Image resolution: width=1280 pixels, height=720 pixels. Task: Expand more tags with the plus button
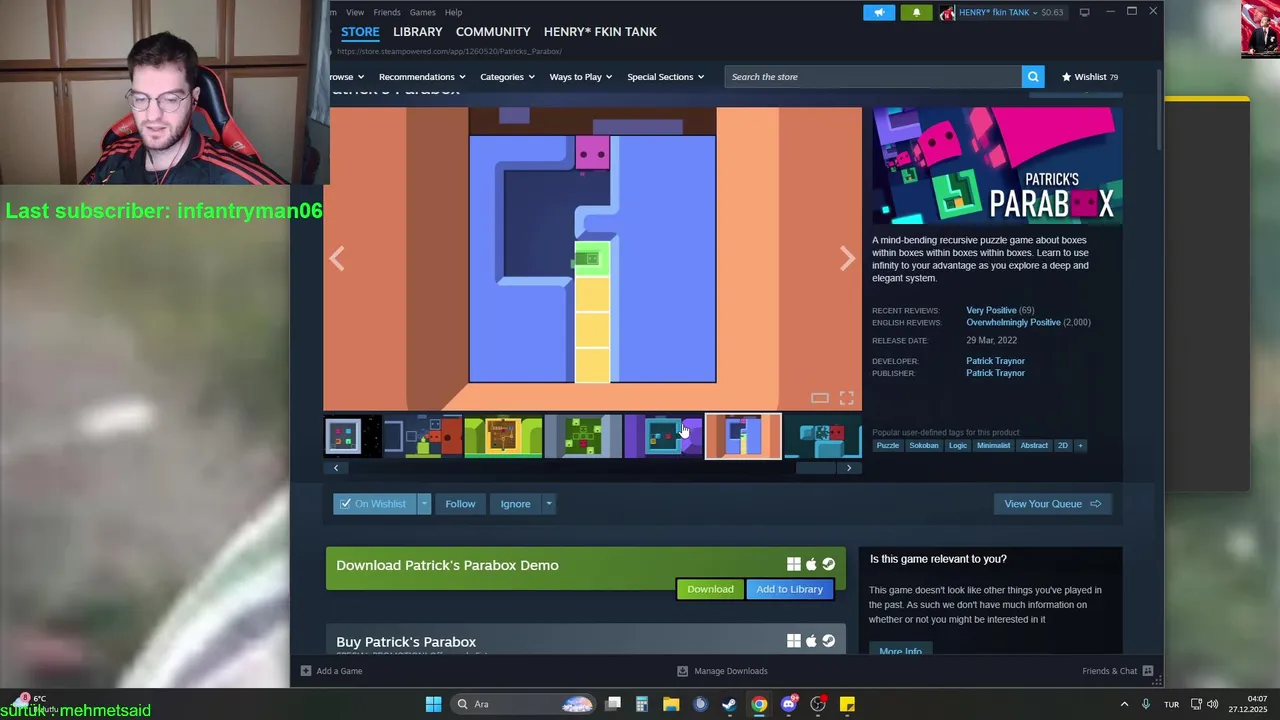point(1080,445)
